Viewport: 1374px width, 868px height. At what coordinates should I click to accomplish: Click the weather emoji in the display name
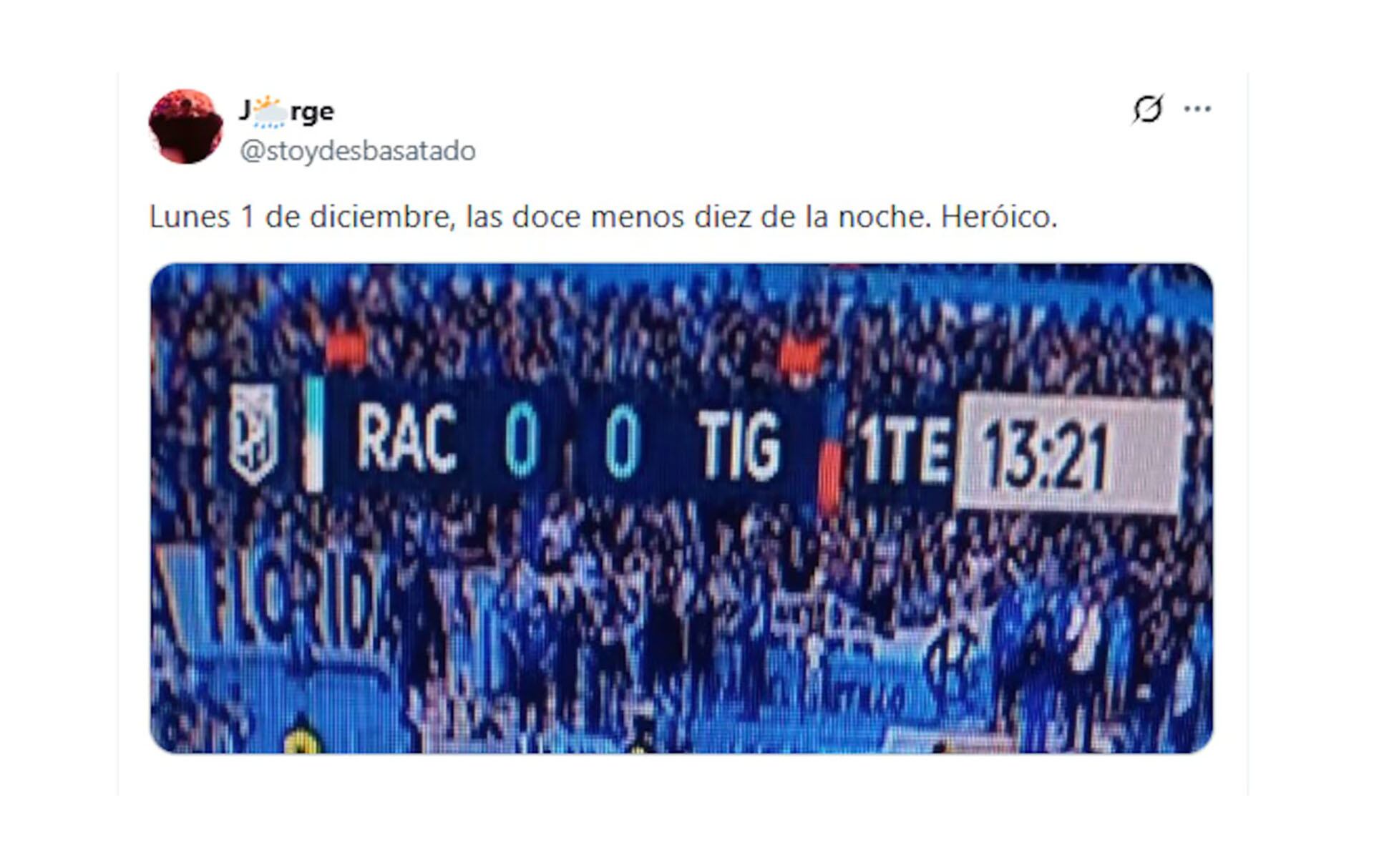(x=269, y=111)
